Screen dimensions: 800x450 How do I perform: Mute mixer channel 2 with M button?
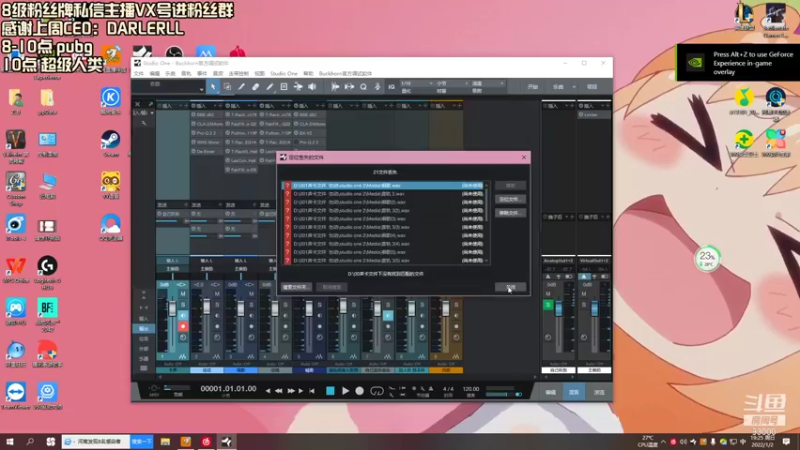(217, 294)
